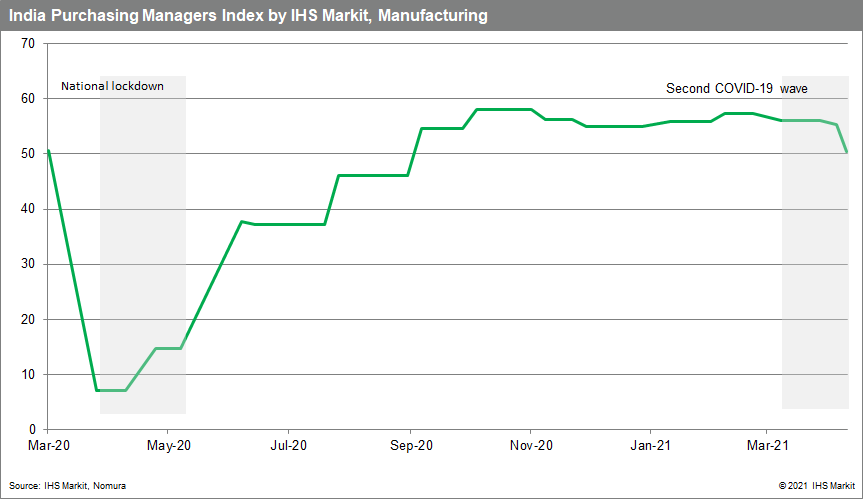Image resolution: width=863 pixels, height=499 pixels.
Task: Click the 70 value on the y-axis
Action: 28,44
